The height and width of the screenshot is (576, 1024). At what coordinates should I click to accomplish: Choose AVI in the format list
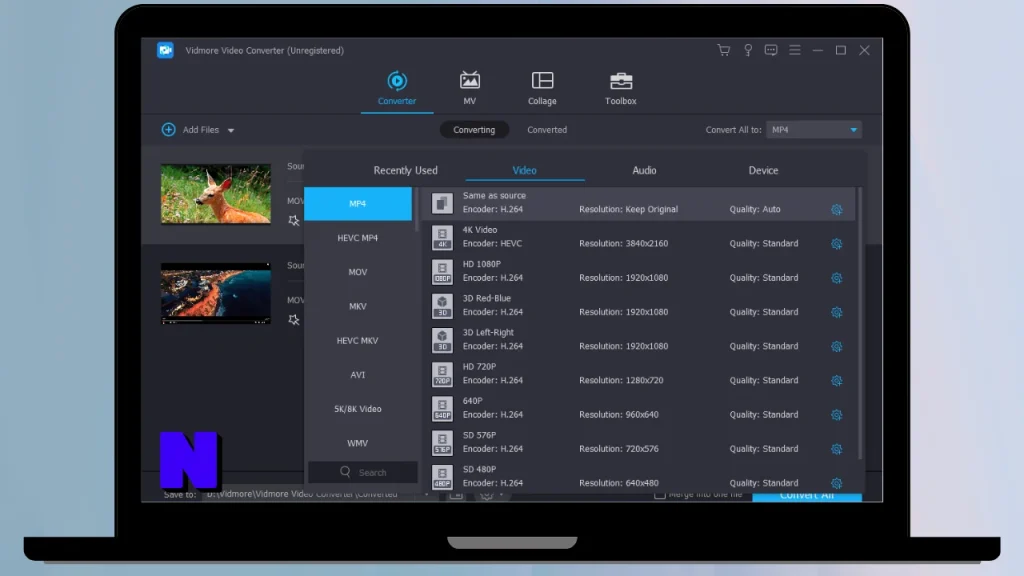tap(358, 375)
